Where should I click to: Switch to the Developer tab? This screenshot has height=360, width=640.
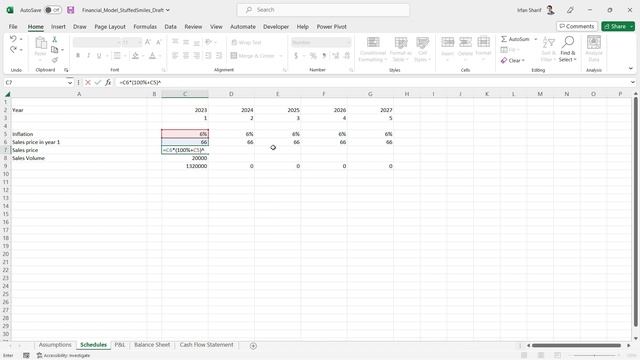pyautogui.click(x=276, y=27)
